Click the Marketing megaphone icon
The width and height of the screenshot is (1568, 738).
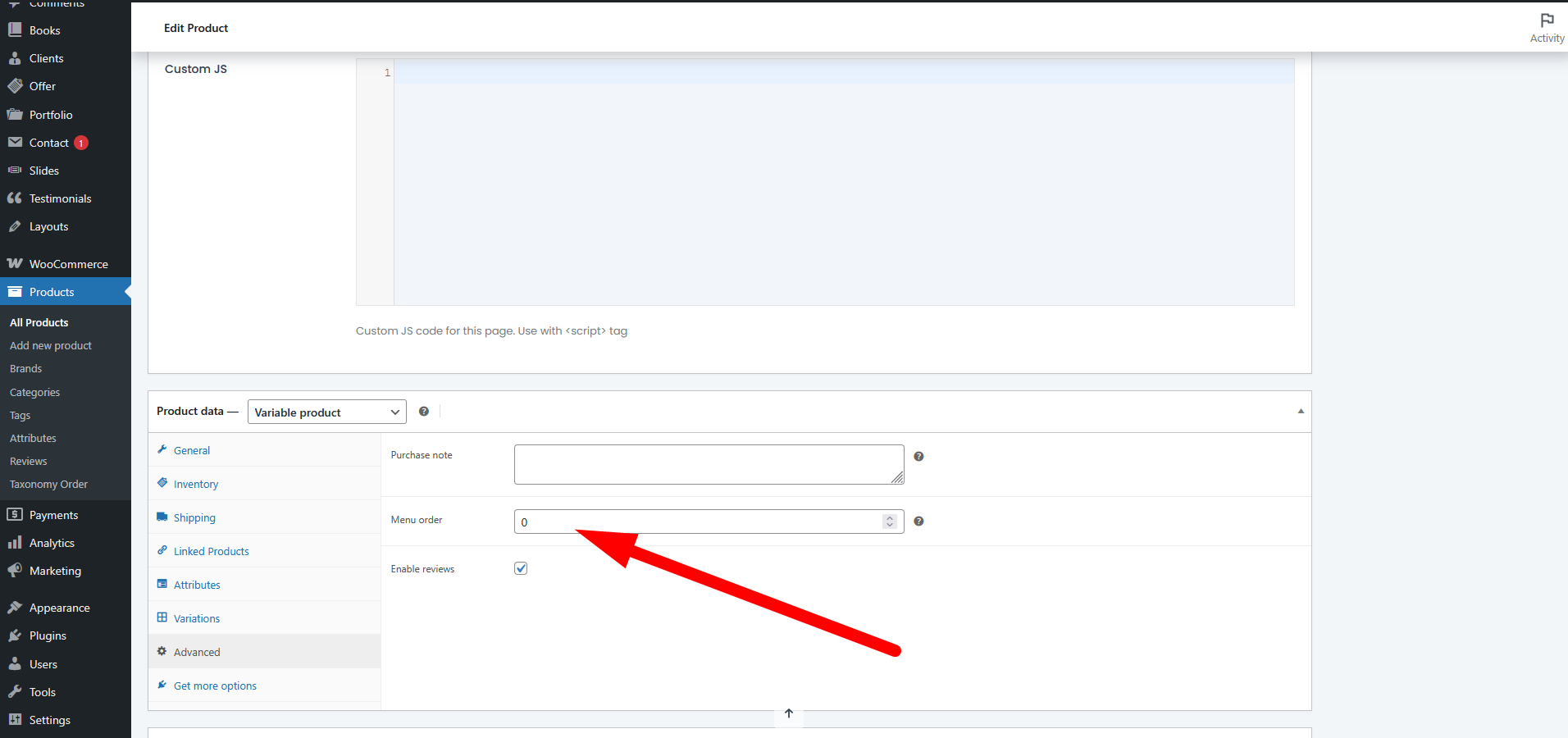pos(15,571)
